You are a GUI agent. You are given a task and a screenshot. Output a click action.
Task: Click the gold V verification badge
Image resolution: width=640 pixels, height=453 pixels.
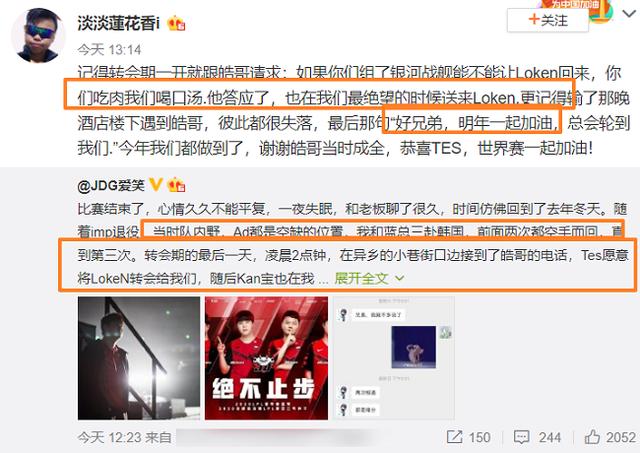(156, 184)
